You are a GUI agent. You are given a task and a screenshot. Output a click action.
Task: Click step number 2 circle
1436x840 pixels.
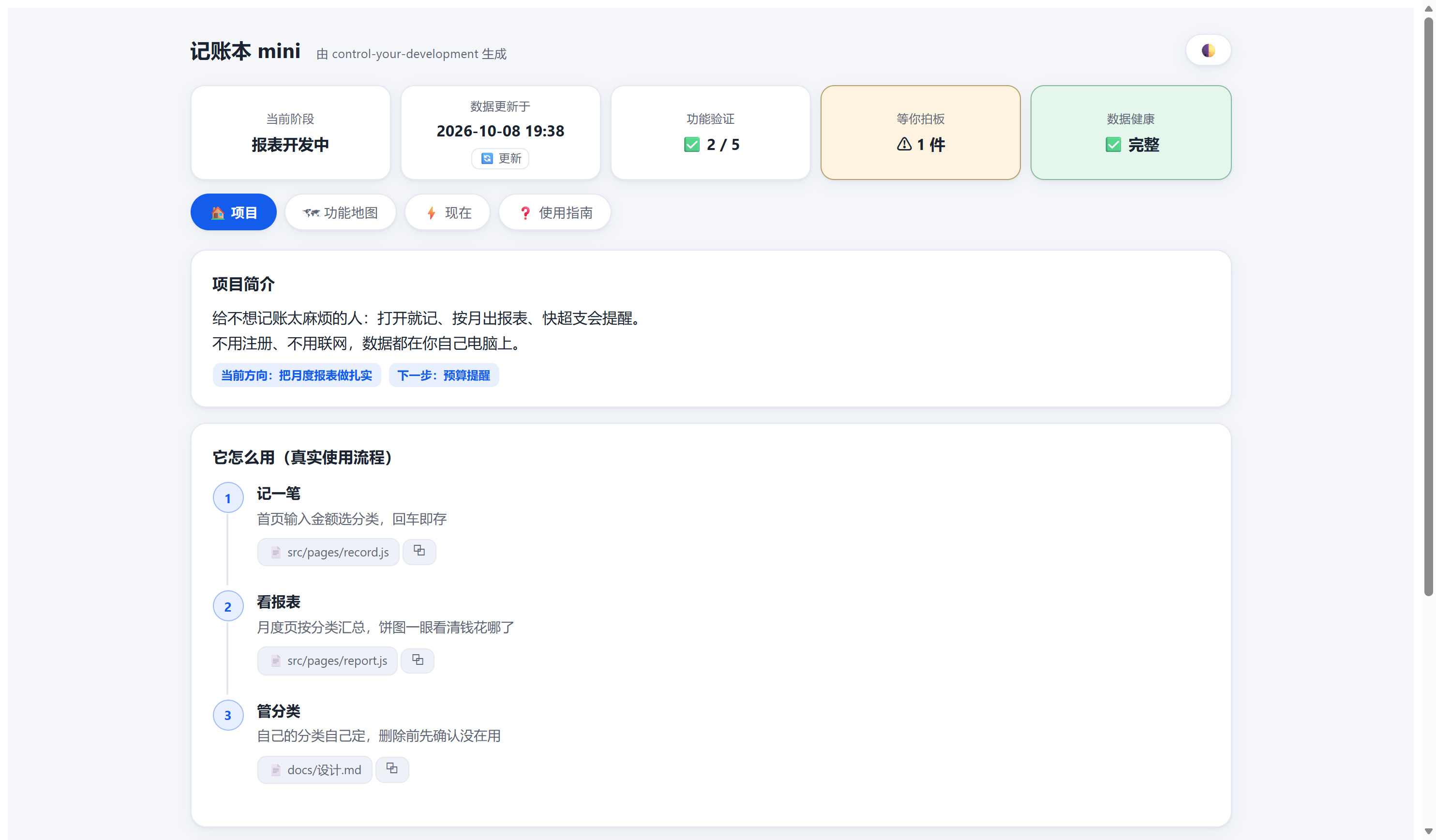tap(228, 606)
